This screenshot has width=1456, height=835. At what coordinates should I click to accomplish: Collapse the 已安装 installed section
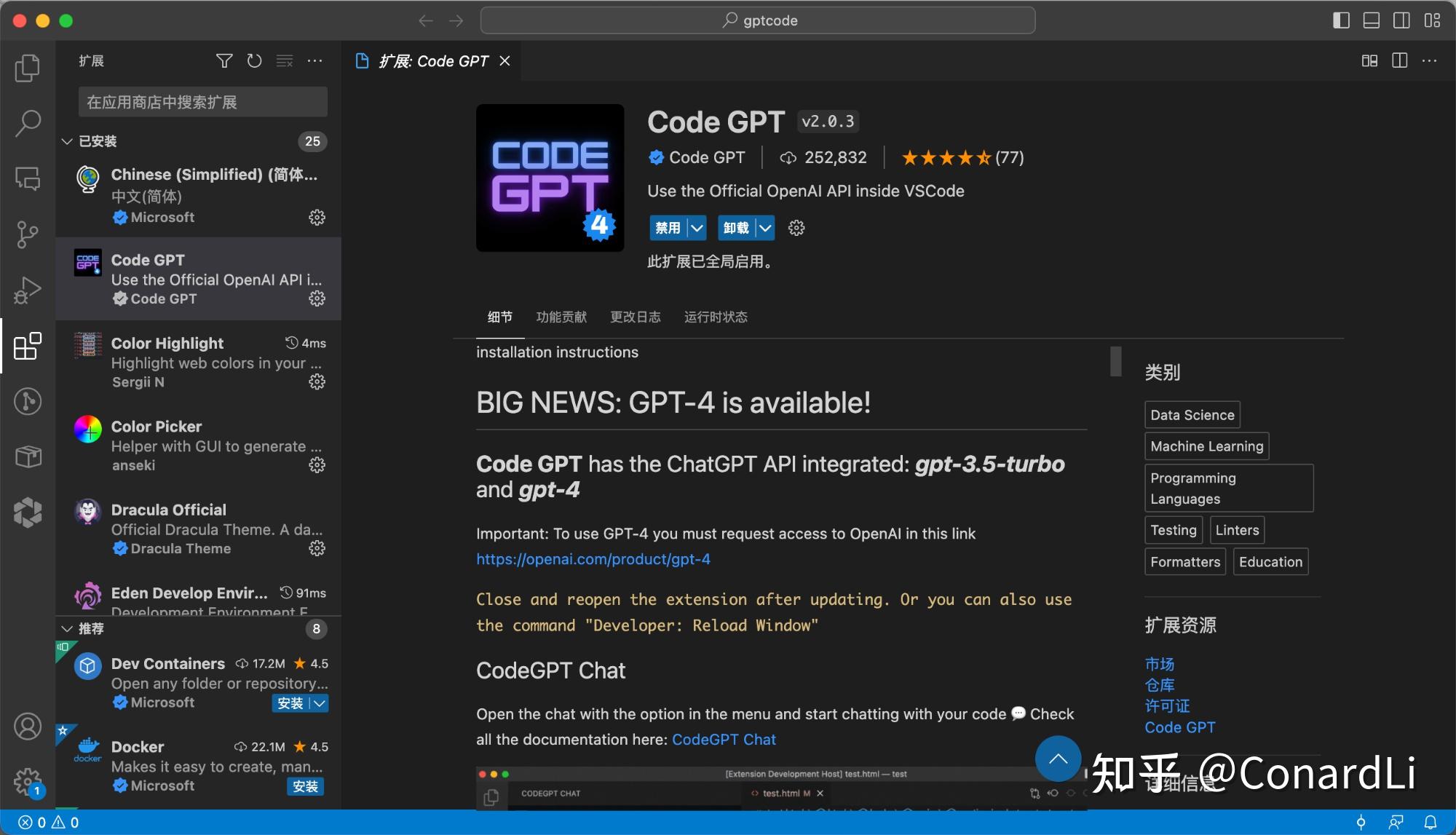pyautogui.click(x=67, y=141)
